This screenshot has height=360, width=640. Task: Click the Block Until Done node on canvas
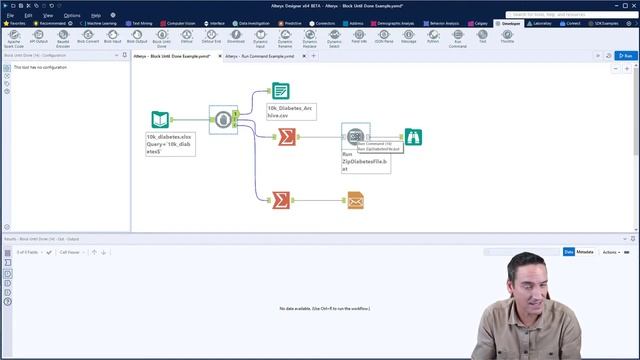tap(223, 120)
